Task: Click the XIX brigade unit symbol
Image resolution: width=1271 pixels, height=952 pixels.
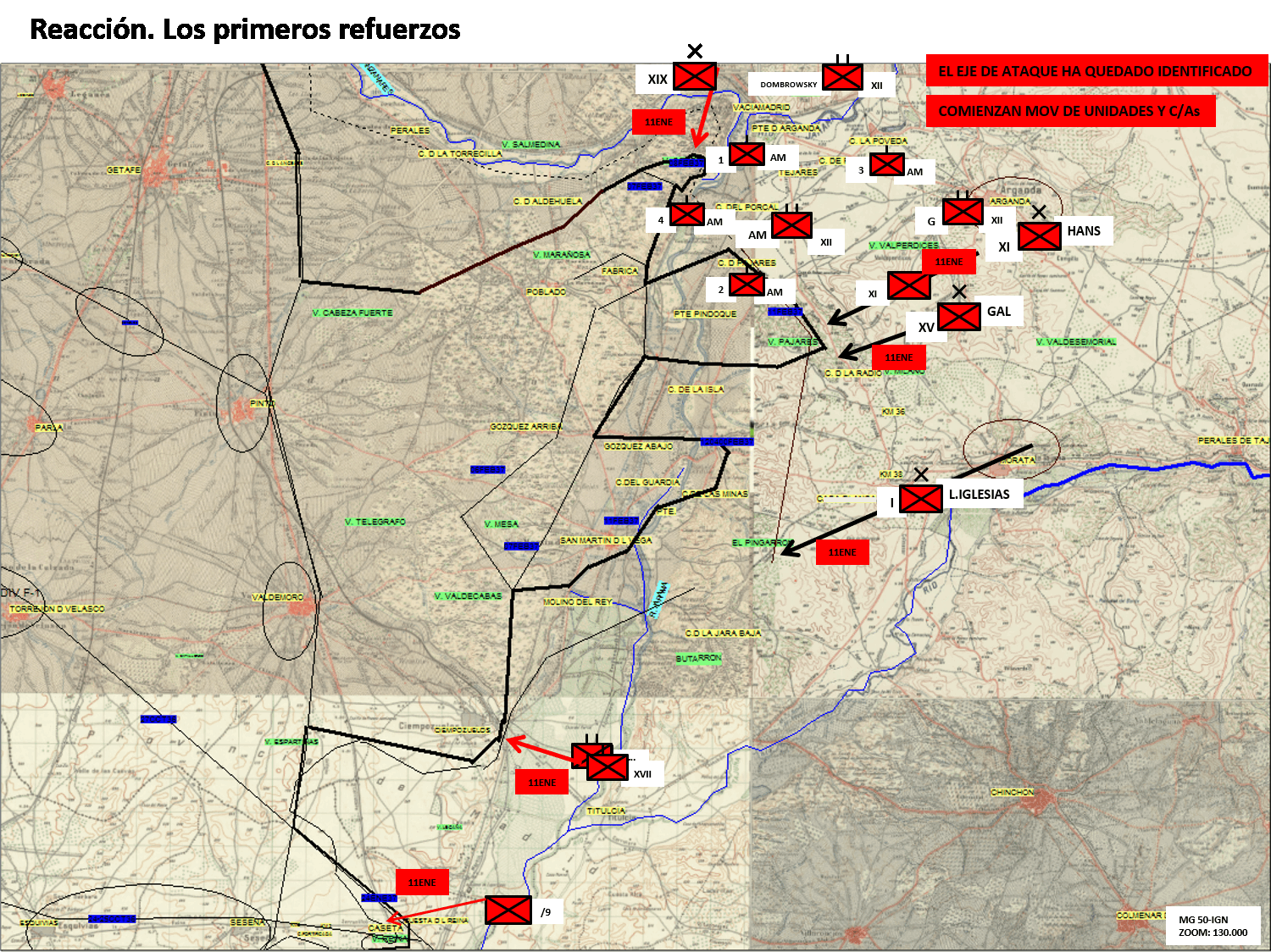Action: (x=695, y=76)
